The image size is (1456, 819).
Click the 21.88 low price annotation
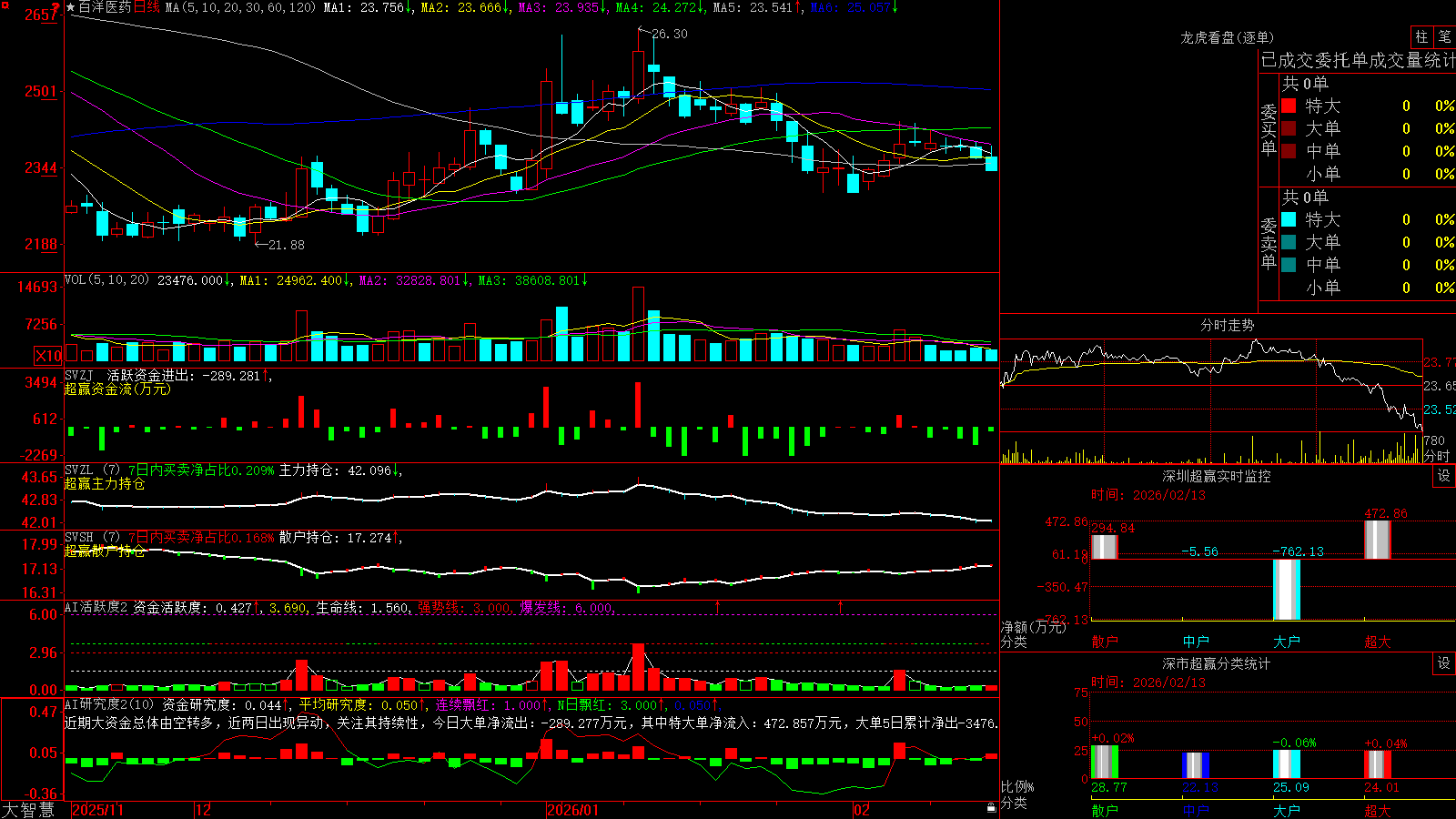[287, 245]
